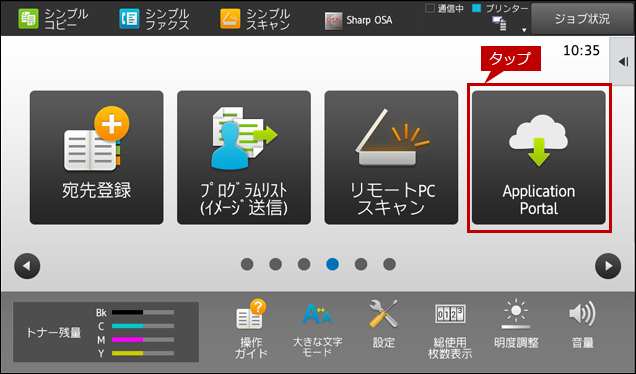Expand the printer status dropdown arrow
The width and height of the screenshot is (636, 374).
tap(524, 30)
